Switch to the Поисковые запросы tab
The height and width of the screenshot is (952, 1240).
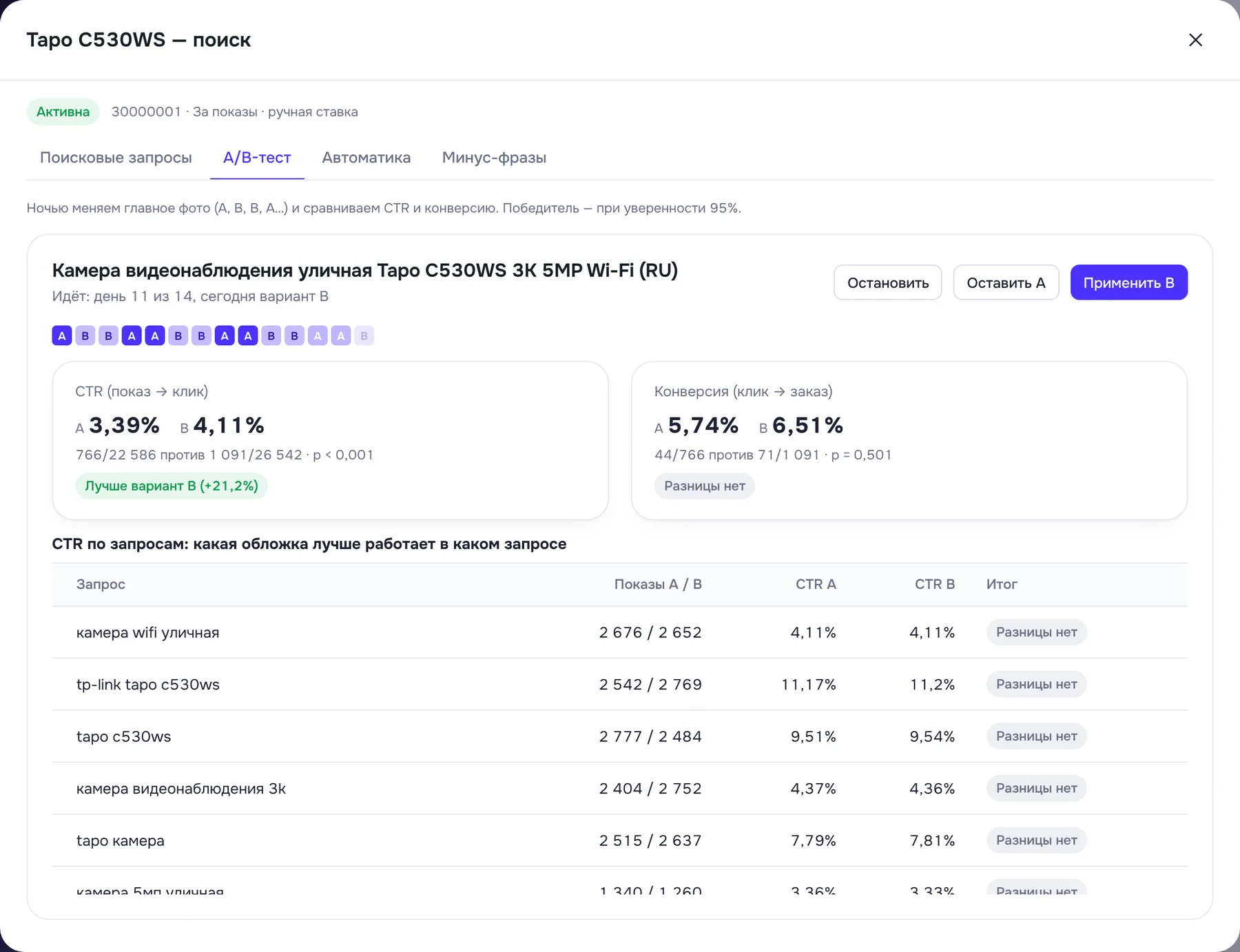click(116, 158)
